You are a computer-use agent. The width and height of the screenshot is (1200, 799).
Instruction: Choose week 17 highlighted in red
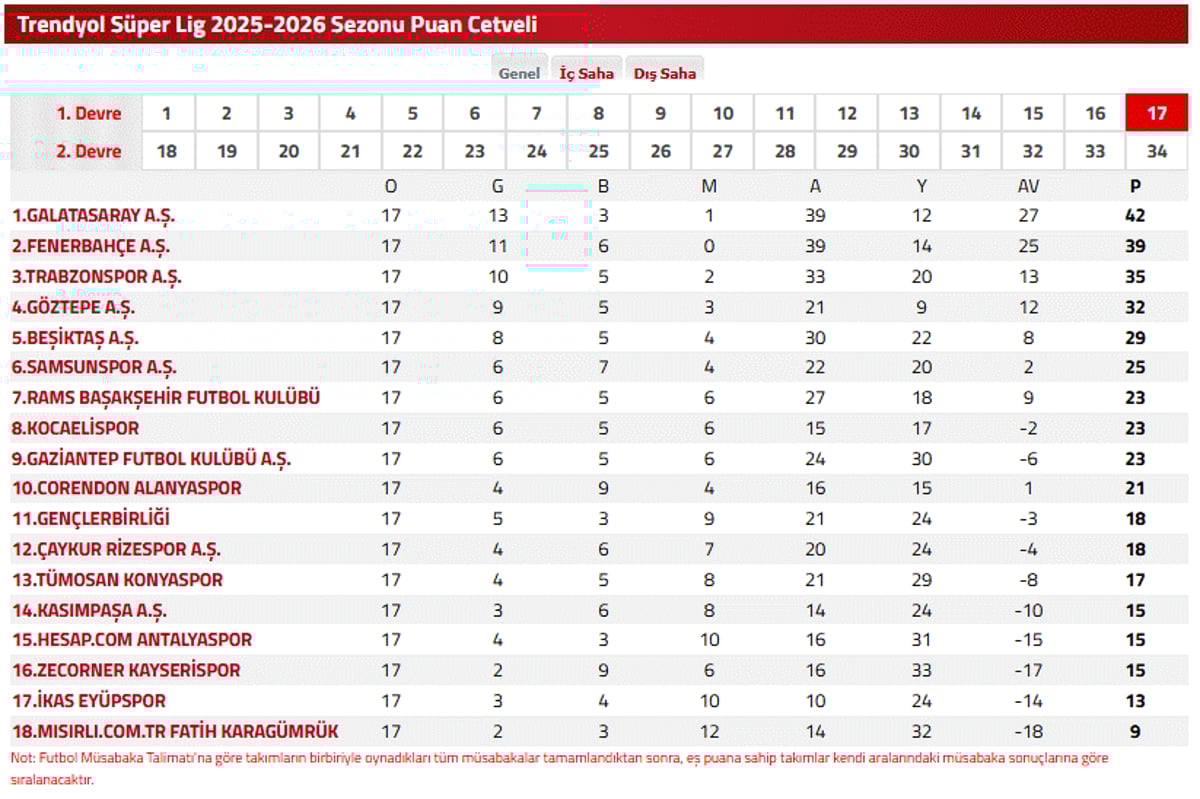pos(1157,113)
